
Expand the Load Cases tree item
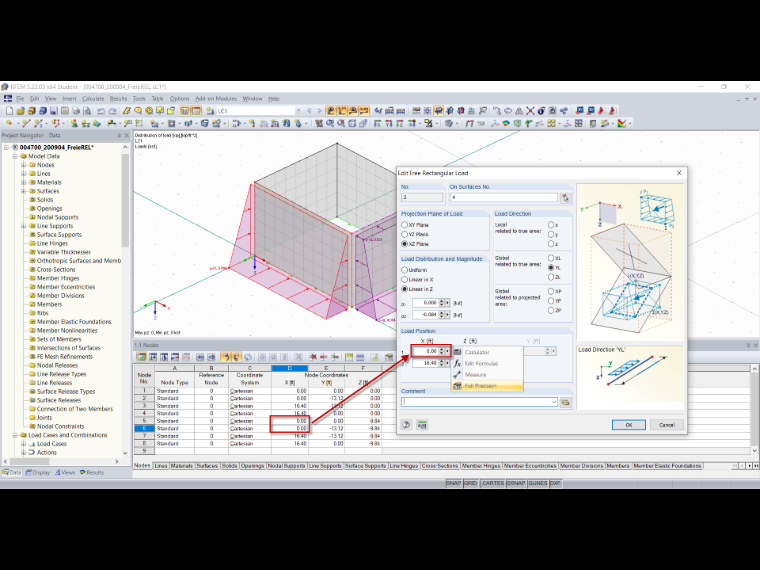coord(23,444)
